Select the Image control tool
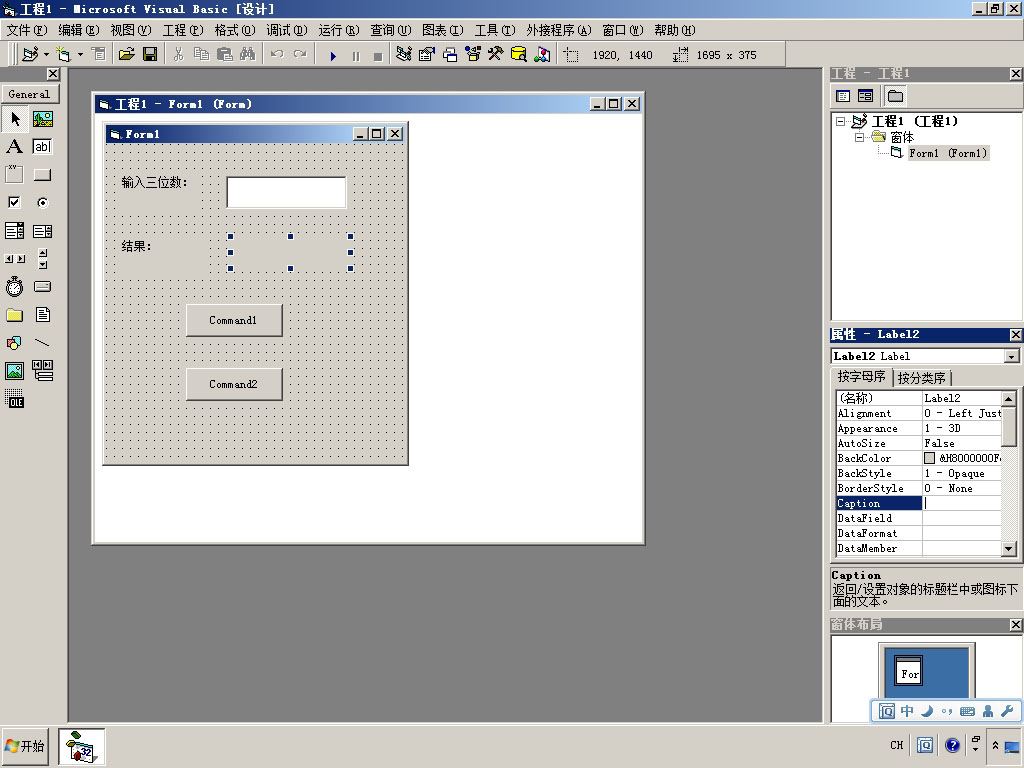1024x768 pixels. tap(15, 370)
